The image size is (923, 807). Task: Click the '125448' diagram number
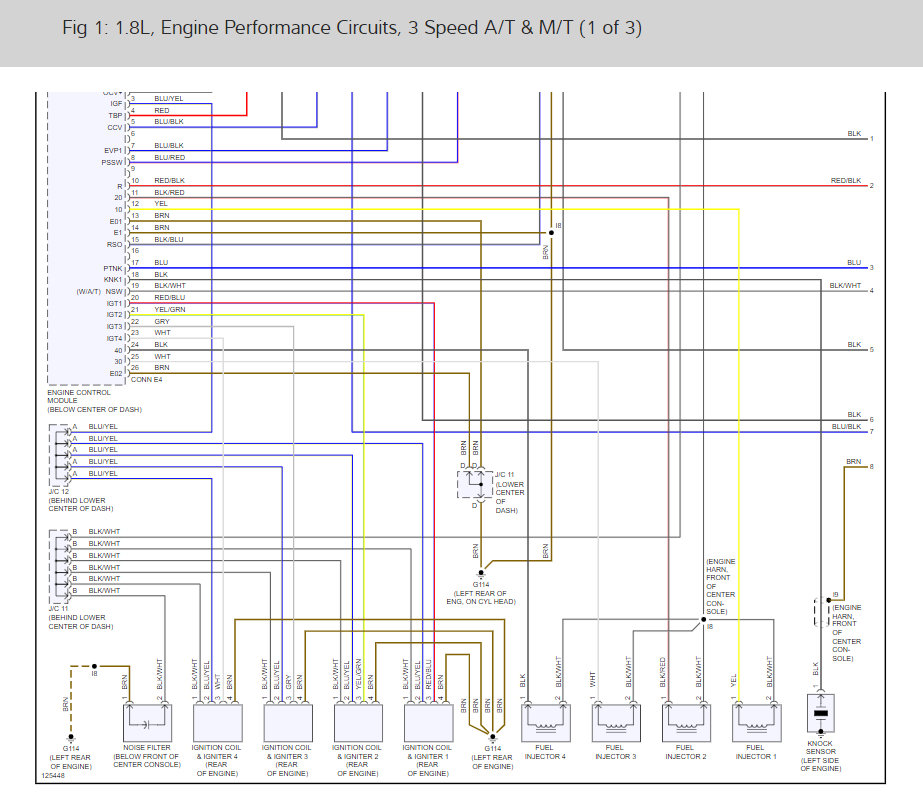click(53, 775)
